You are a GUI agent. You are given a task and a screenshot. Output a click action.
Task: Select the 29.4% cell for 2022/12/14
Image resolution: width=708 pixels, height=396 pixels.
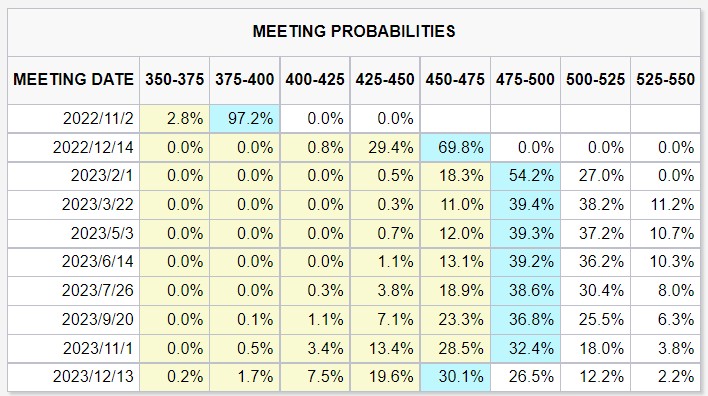pyautogui.click(x=385, y=147)
